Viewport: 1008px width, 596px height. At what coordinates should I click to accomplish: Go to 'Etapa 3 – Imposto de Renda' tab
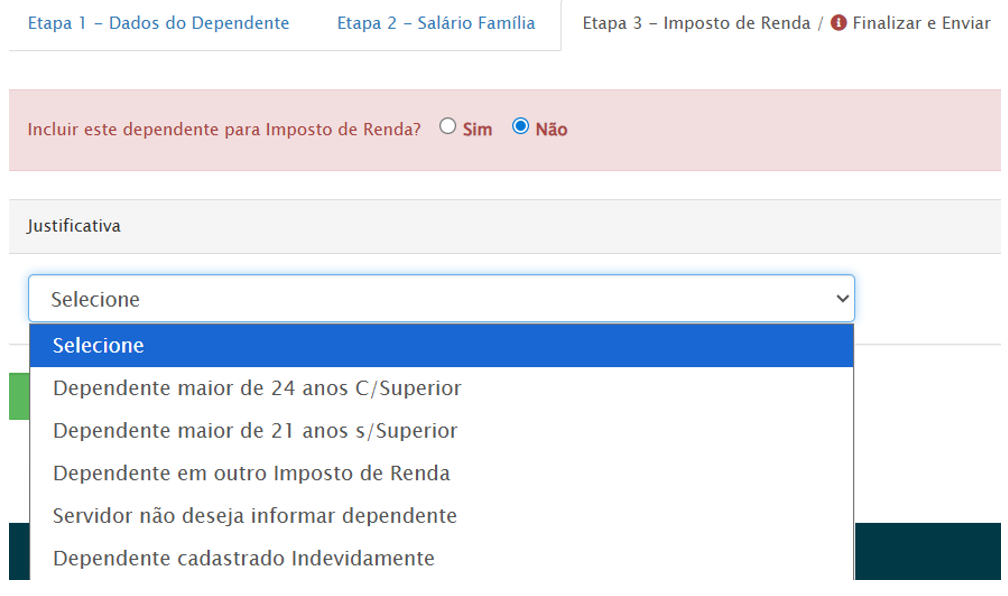[x=696, y=24]
